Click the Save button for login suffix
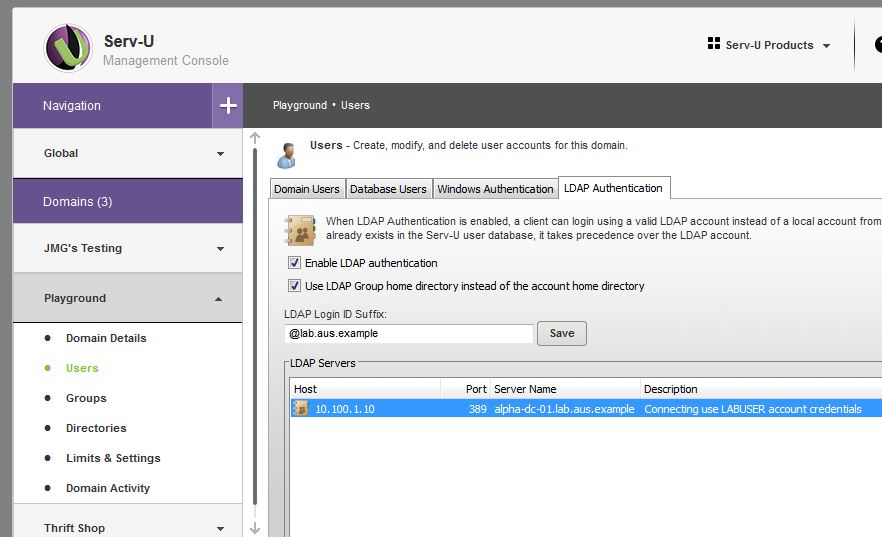This screenshot has height=537, width=882. [561, 333]
